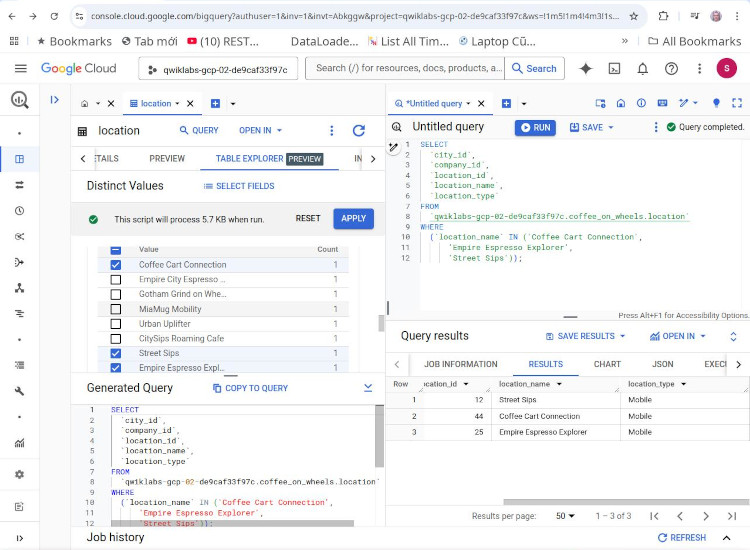Screen dimensions: 750x550
Task: Check CitySips Roaming Cafe value
Action: (116, 339)
